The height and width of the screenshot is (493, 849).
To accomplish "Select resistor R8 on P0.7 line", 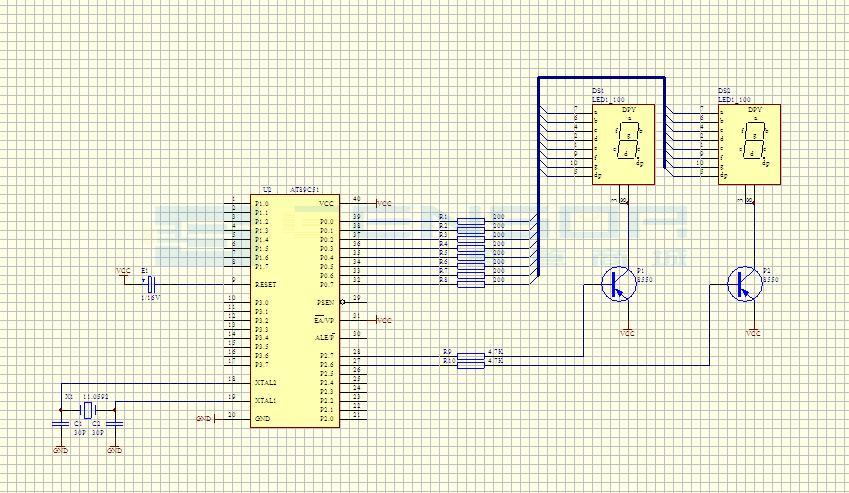I will tap(471, 284).
